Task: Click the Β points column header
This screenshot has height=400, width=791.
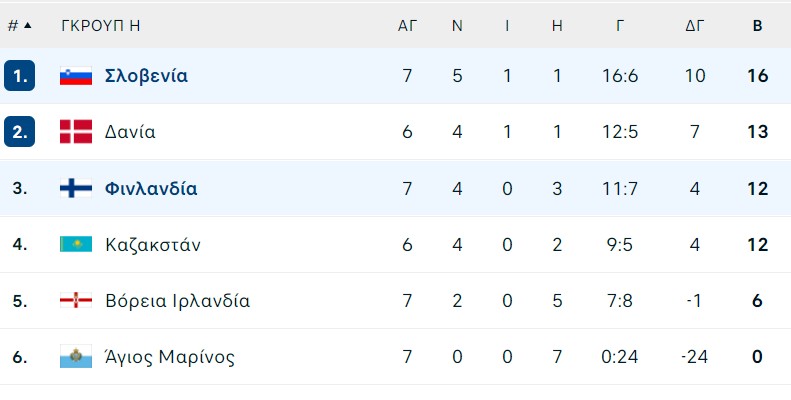Action: click(757, 25)
